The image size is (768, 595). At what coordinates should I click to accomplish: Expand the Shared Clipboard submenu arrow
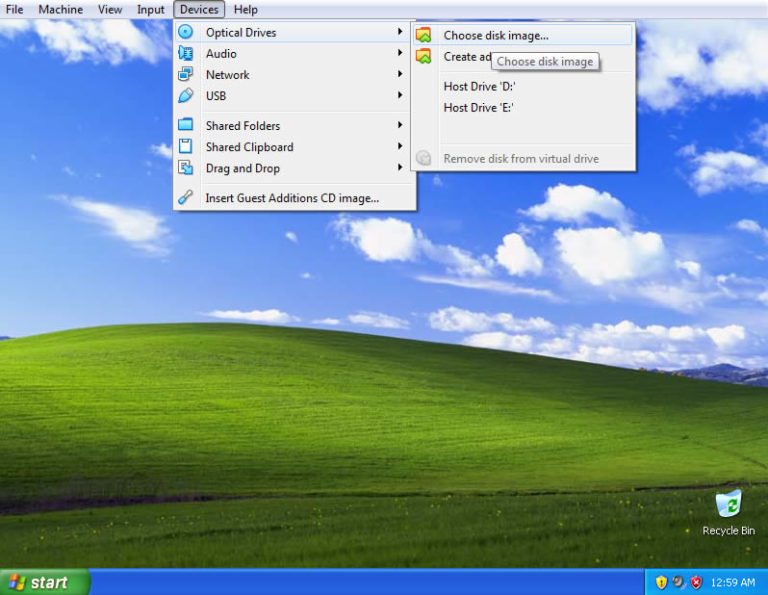[x=400, y=146]
